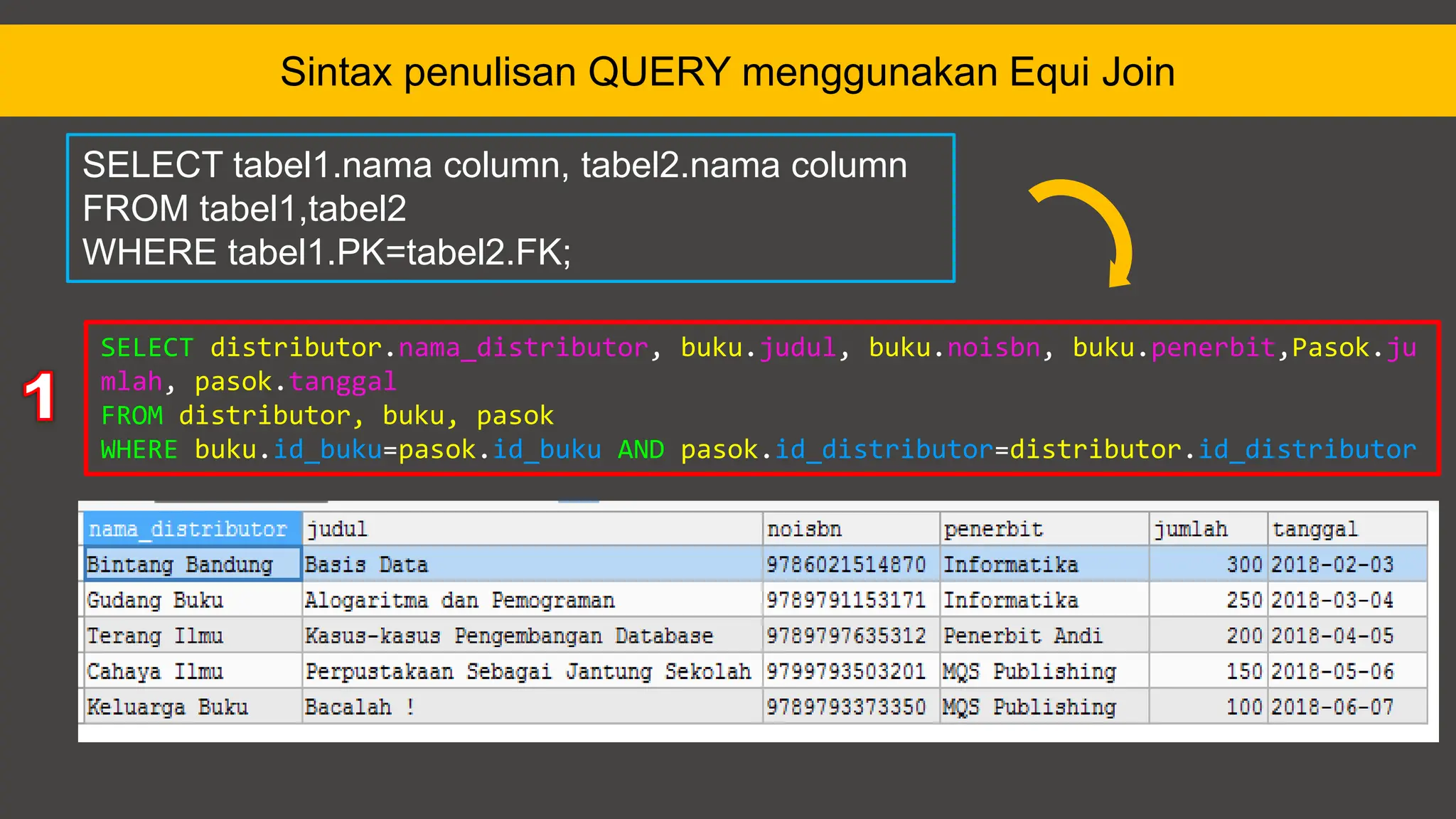The image size is (1456, 819).
Task: Select the jumlah value 150
Action: [x=1209, y=671]
